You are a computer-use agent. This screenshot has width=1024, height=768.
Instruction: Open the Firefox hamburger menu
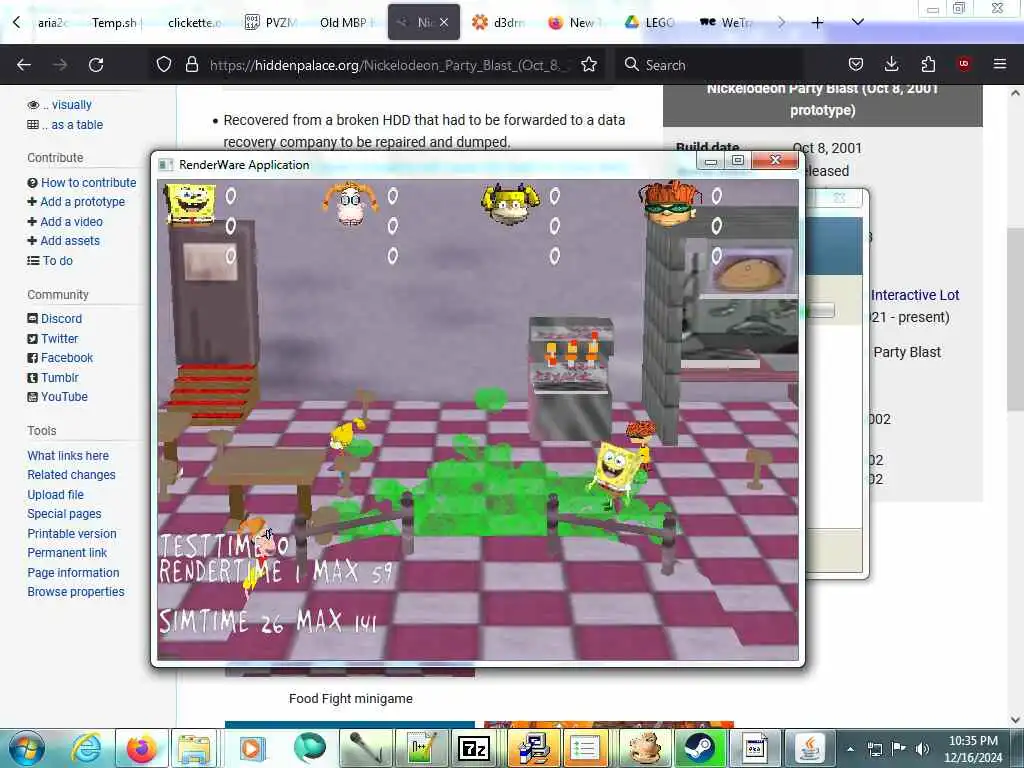[999, 64]
